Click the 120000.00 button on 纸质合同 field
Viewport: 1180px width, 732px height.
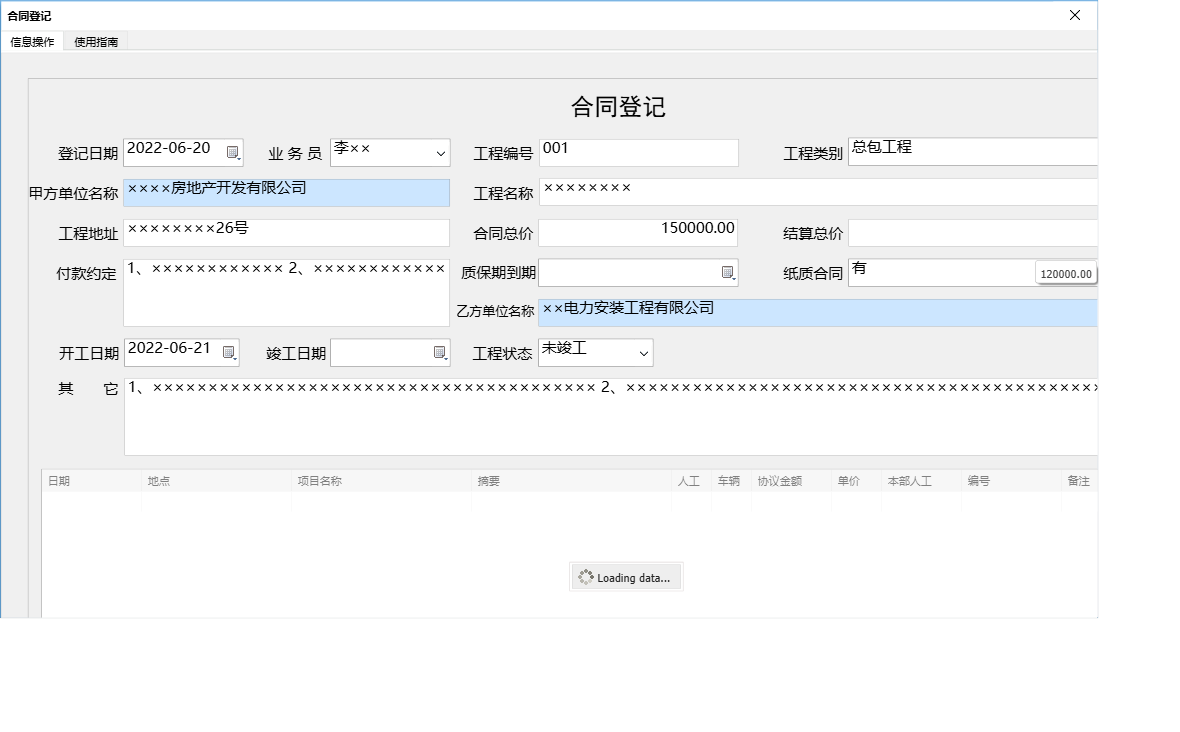point(1065,272)
